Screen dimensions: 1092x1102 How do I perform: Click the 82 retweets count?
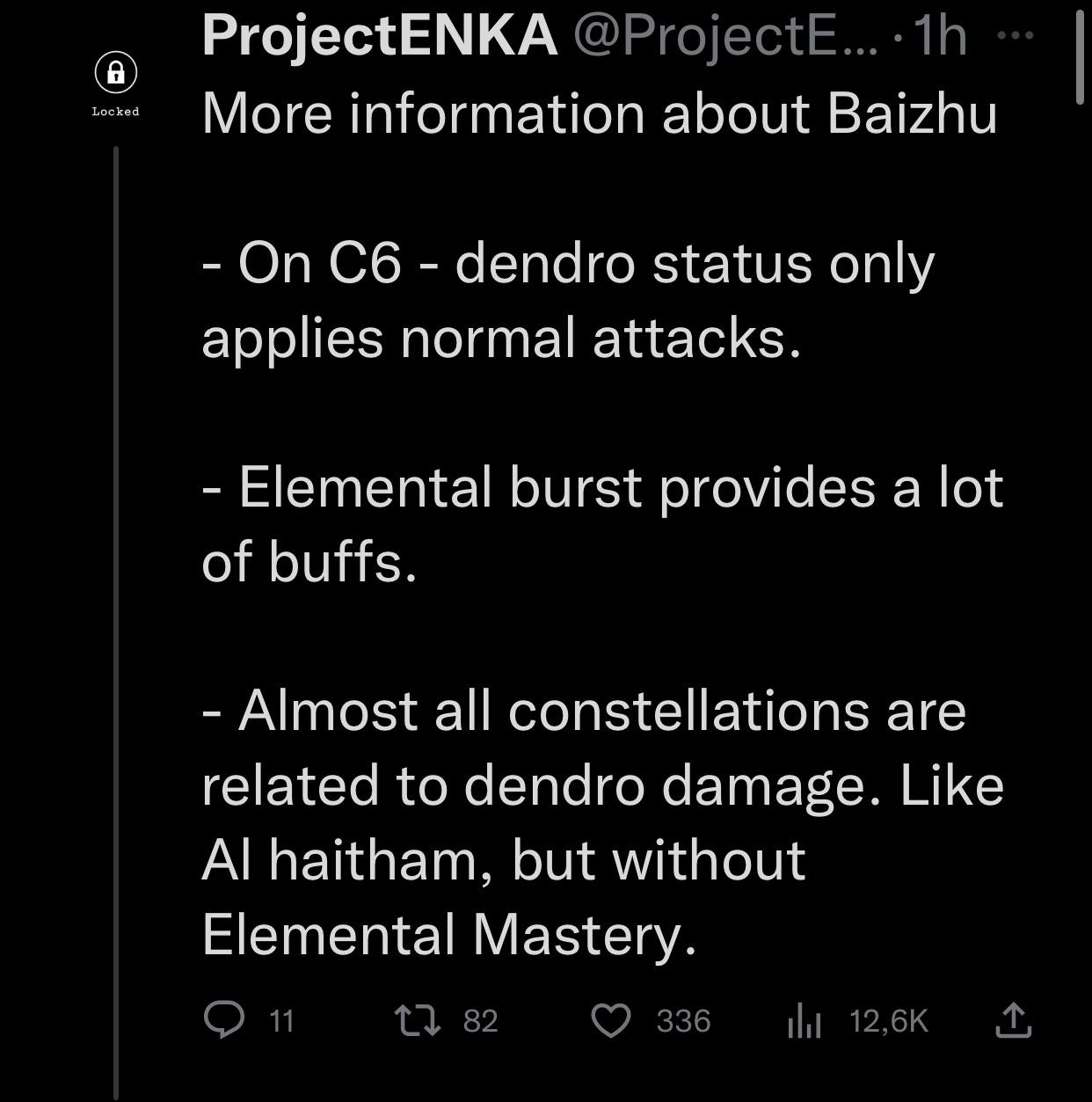click(480, 1021)
